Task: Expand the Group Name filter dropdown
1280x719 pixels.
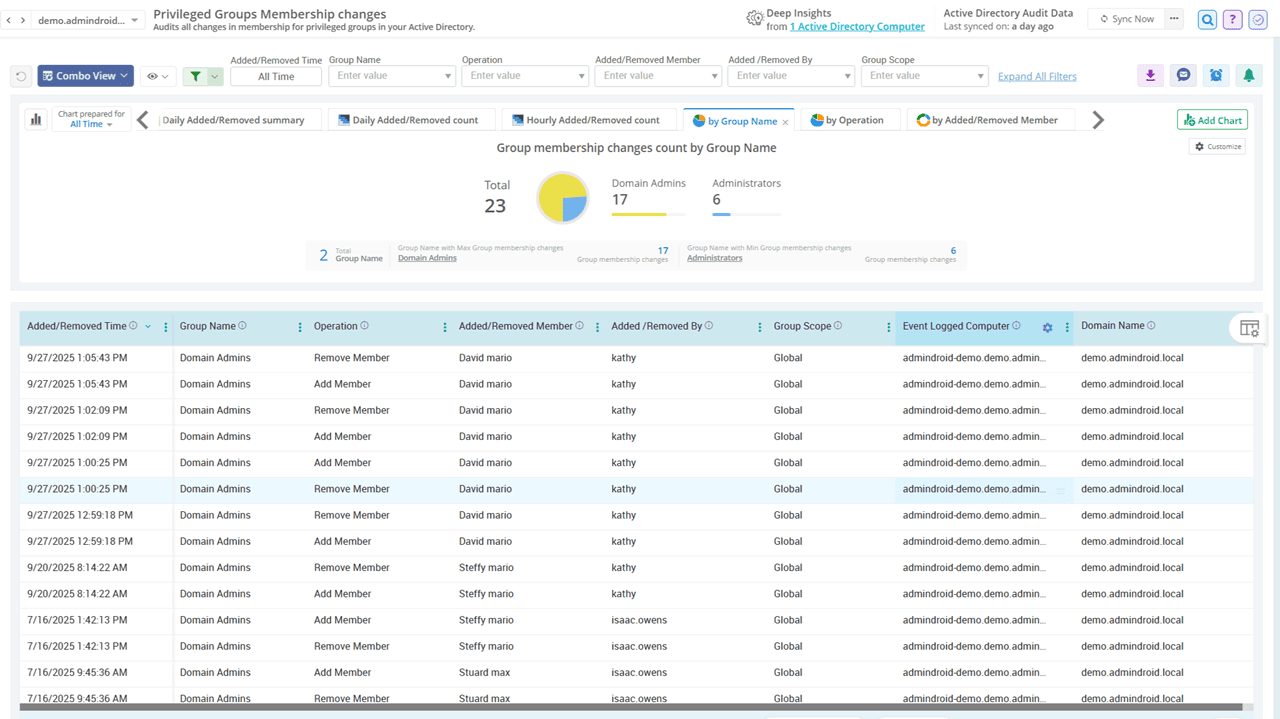Action: (447, 76)
